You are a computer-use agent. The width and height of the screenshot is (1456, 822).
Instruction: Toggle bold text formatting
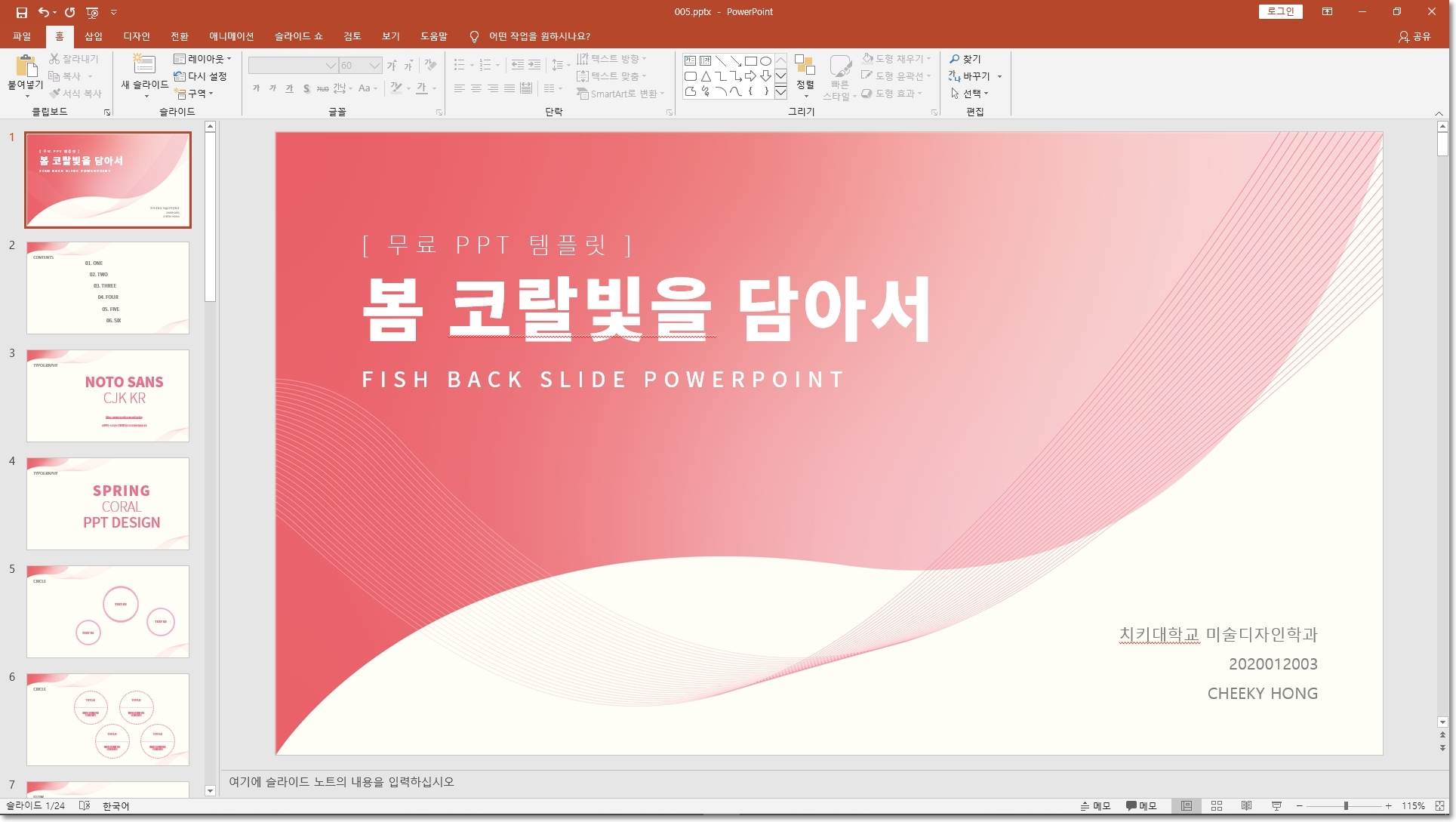257,88
